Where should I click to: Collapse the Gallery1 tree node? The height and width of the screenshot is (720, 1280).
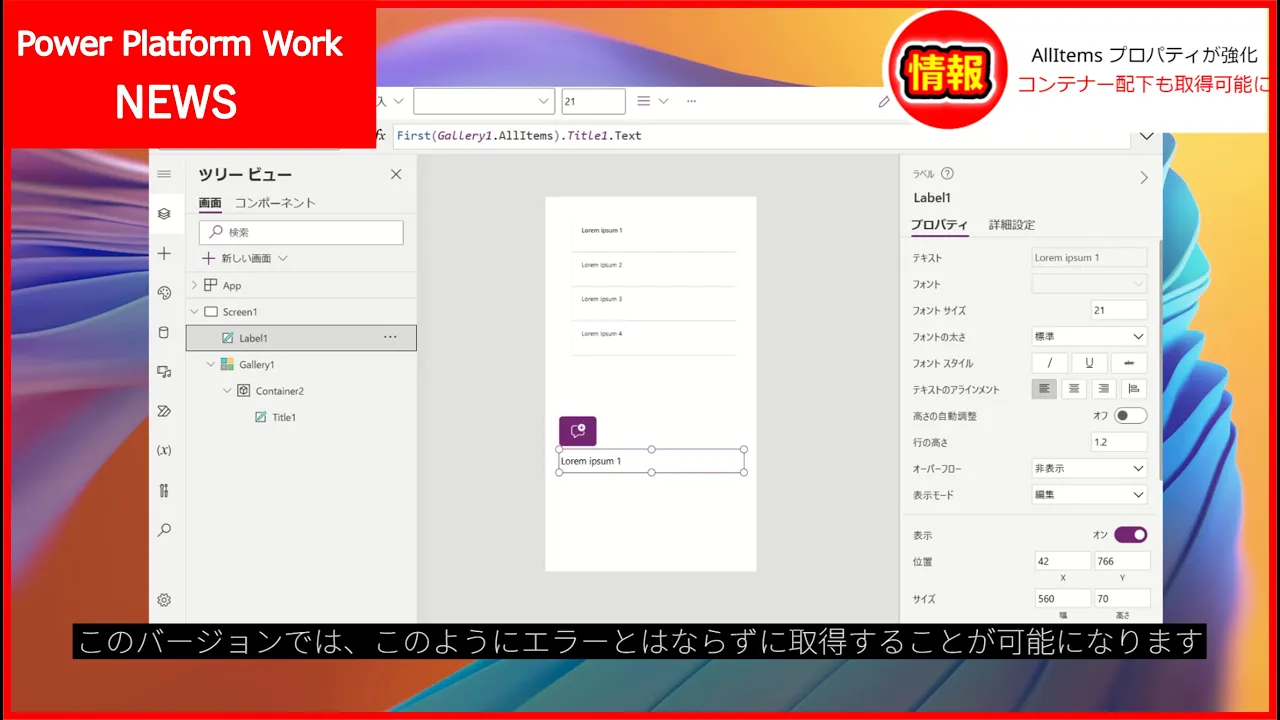210,364
